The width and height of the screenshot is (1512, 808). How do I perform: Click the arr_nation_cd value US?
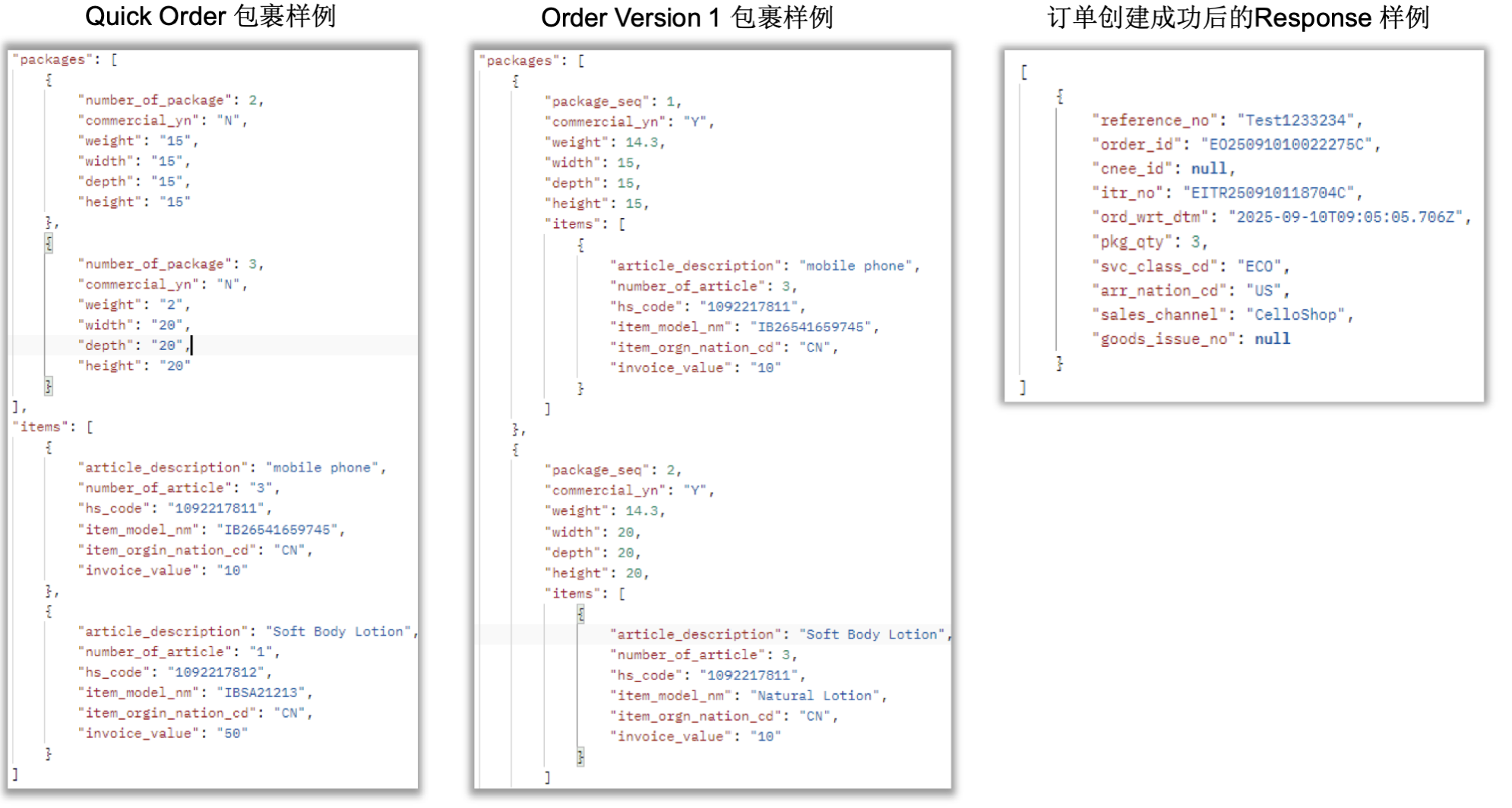pos(1264,291)
